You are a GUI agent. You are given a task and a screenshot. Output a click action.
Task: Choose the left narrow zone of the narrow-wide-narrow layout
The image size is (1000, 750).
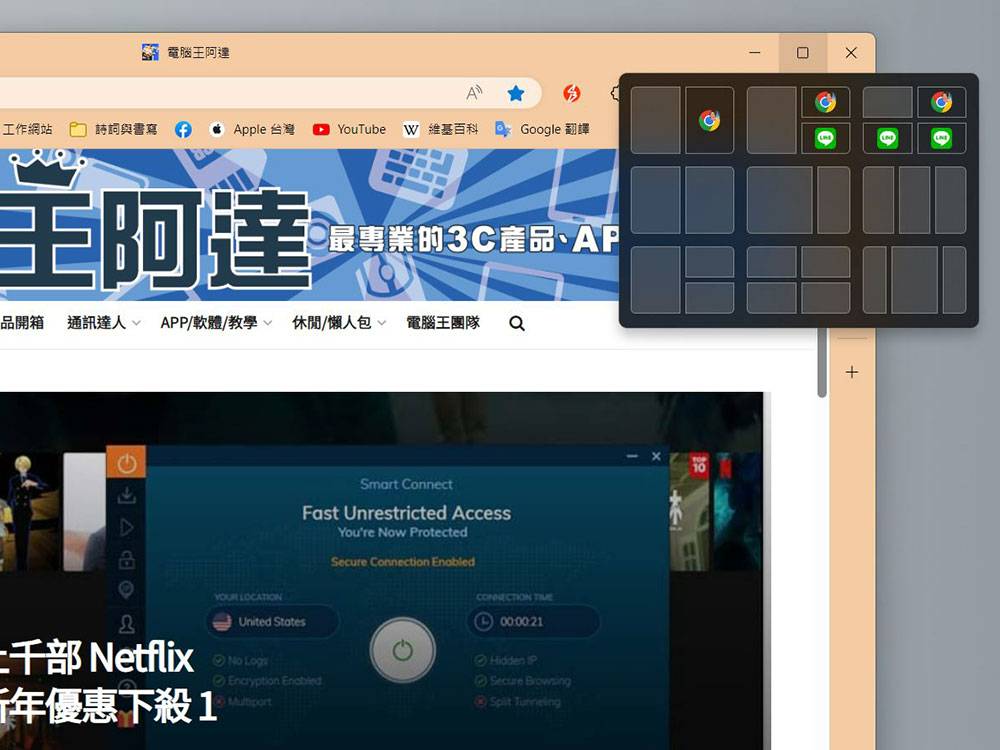[875, 280]
